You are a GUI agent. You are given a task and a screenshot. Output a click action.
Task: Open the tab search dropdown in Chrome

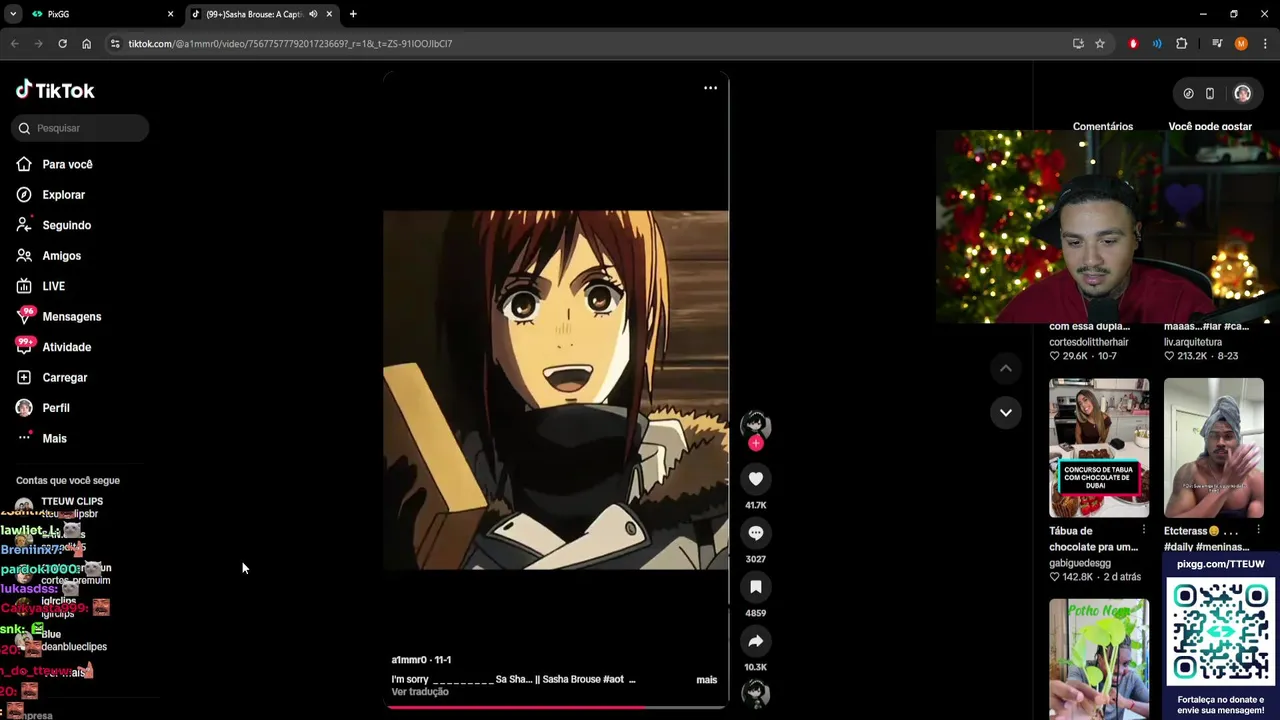[13, 14]
